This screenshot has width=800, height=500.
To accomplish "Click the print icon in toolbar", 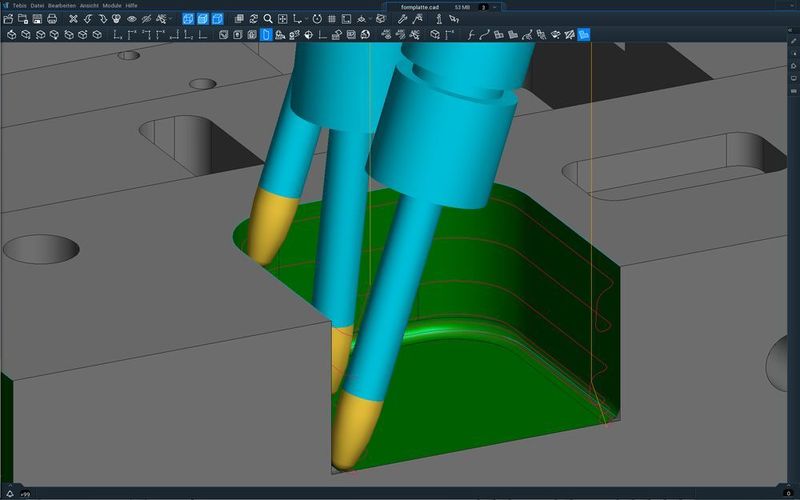I will pos(51,19).
